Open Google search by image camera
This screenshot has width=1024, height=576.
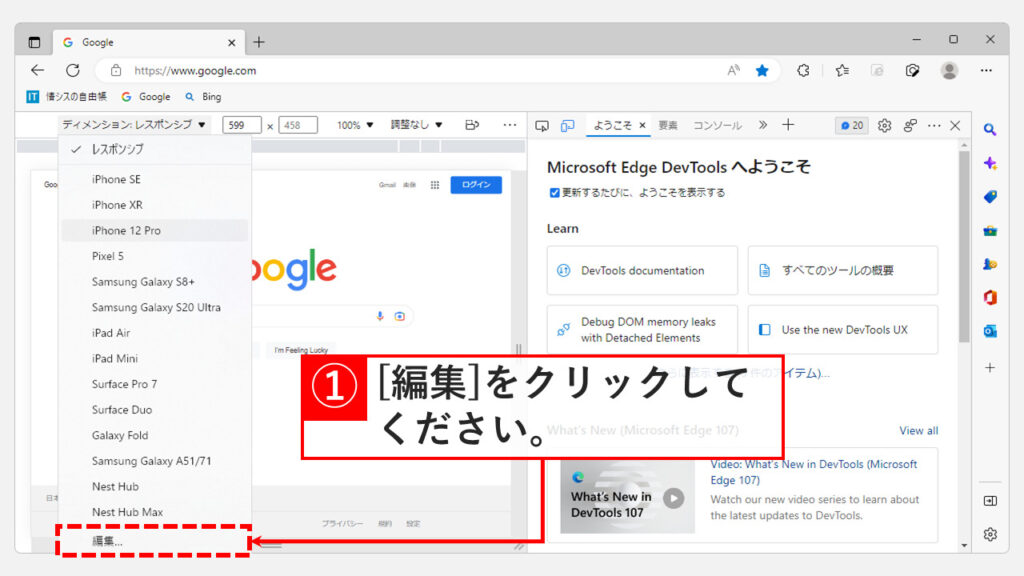point(400,316)
